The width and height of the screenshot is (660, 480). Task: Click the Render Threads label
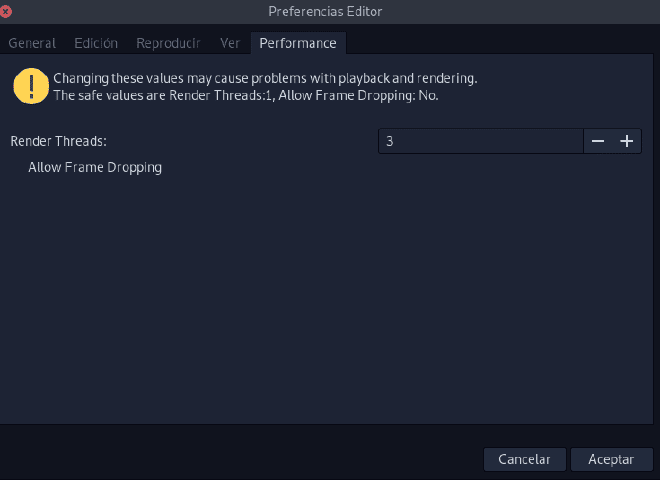(59, 141)
